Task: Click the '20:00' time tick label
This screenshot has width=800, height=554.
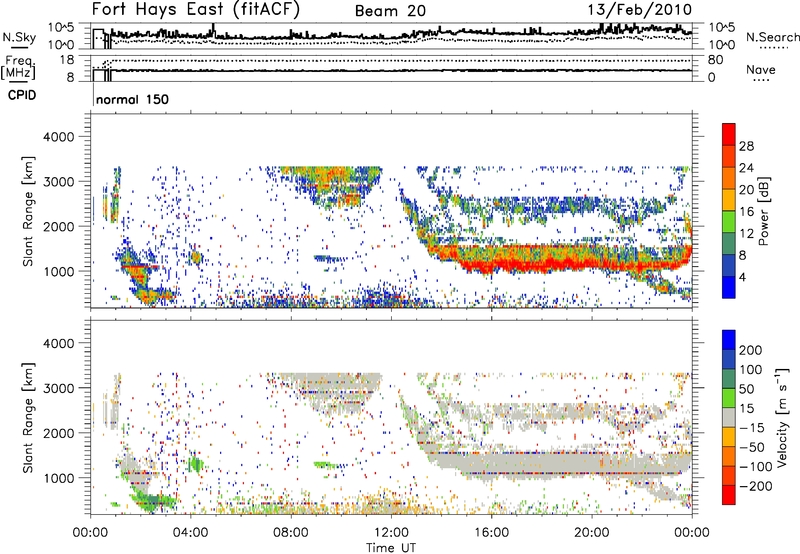Action: pyautogui.click(x=592, y=533)
